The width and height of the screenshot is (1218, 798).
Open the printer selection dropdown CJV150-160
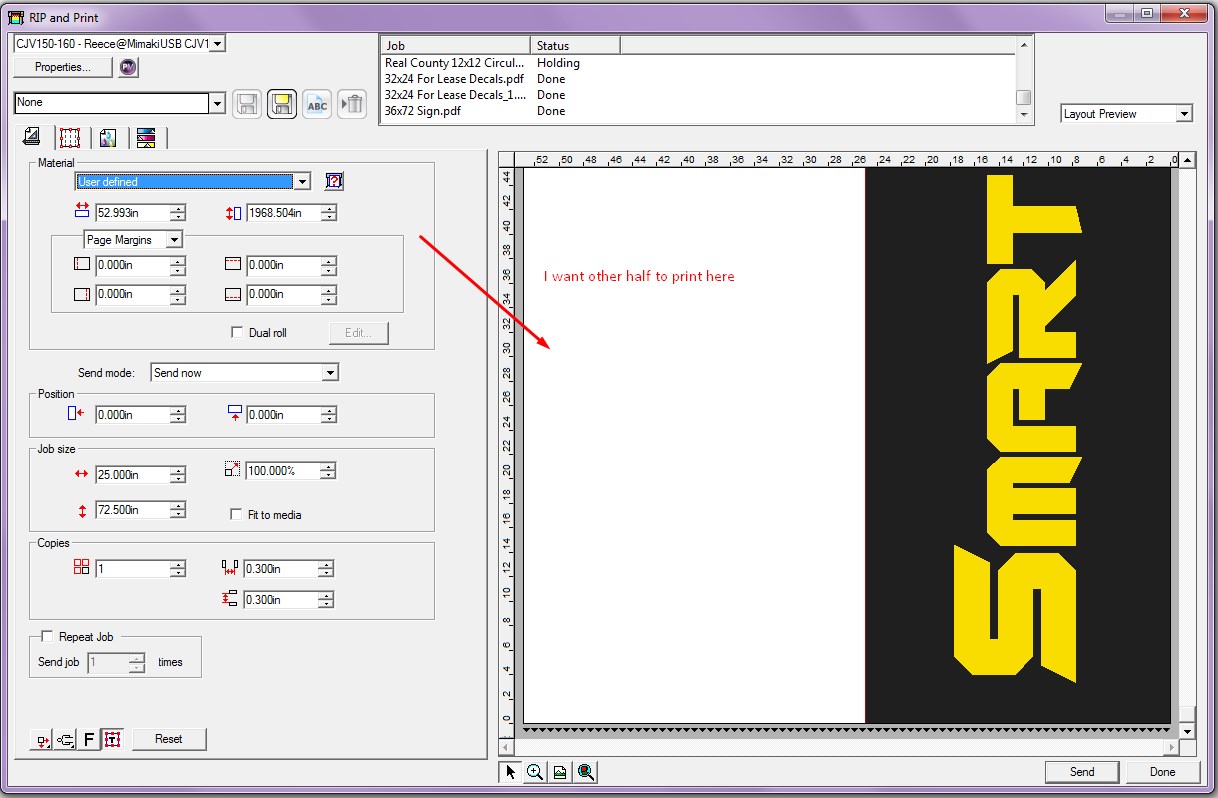tap(119, 43)
